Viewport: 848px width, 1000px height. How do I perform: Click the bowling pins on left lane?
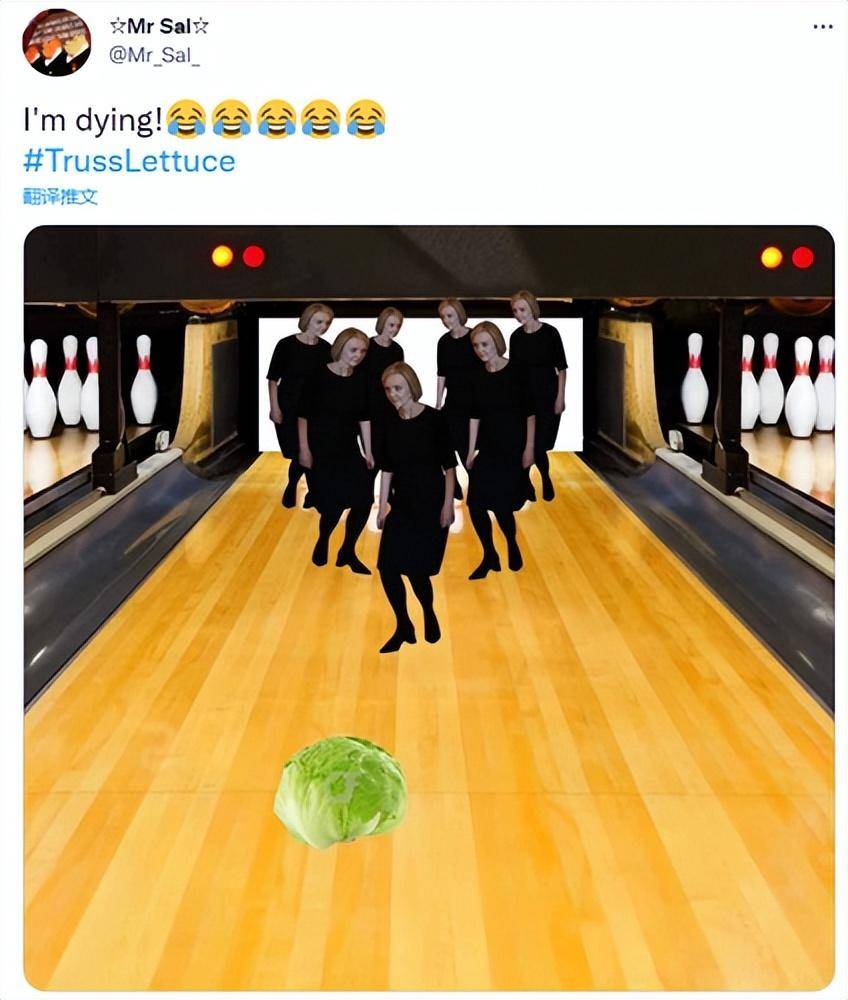89,385
